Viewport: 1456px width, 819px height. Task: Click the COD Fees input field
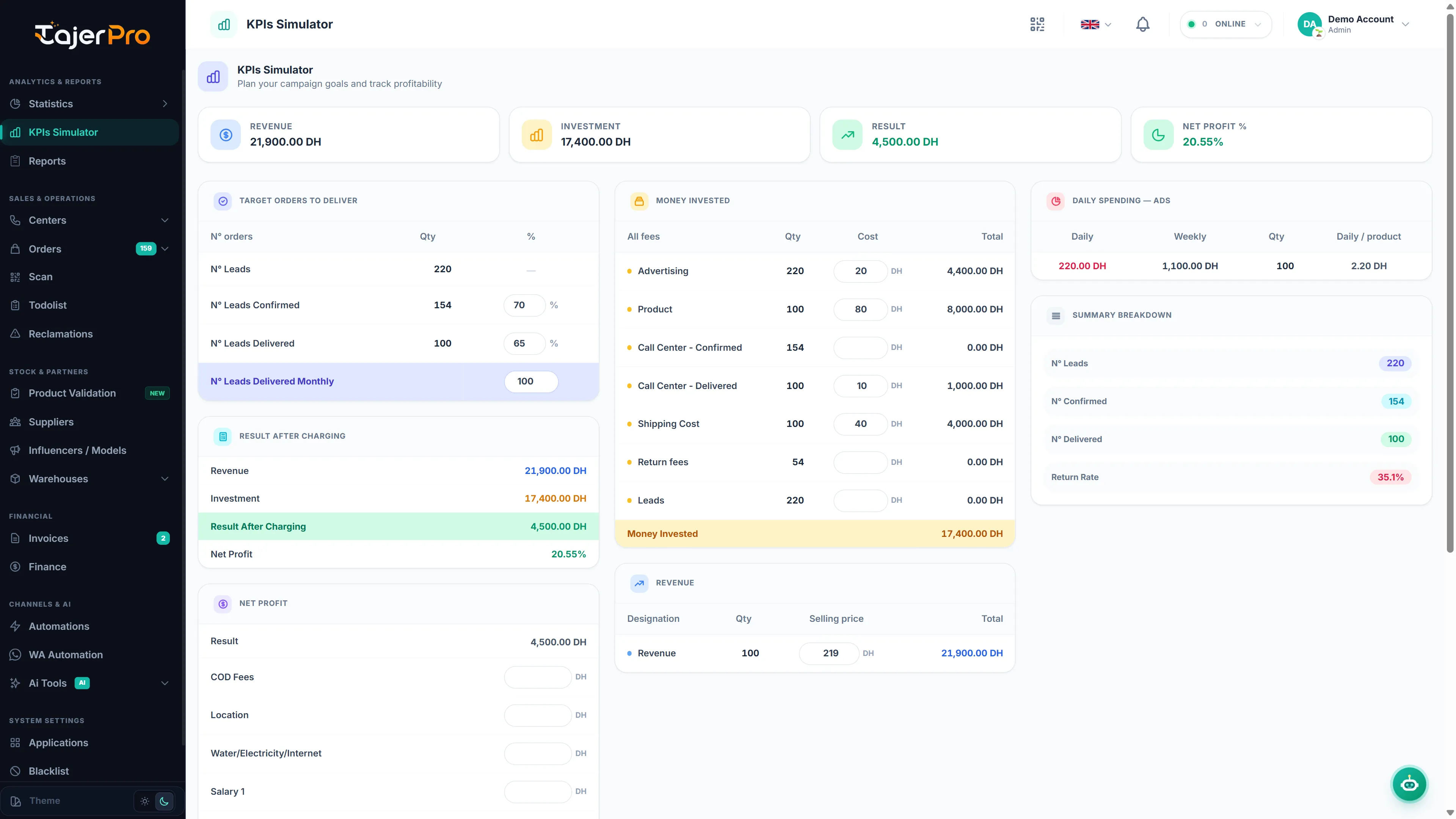(x=538, y=677)
